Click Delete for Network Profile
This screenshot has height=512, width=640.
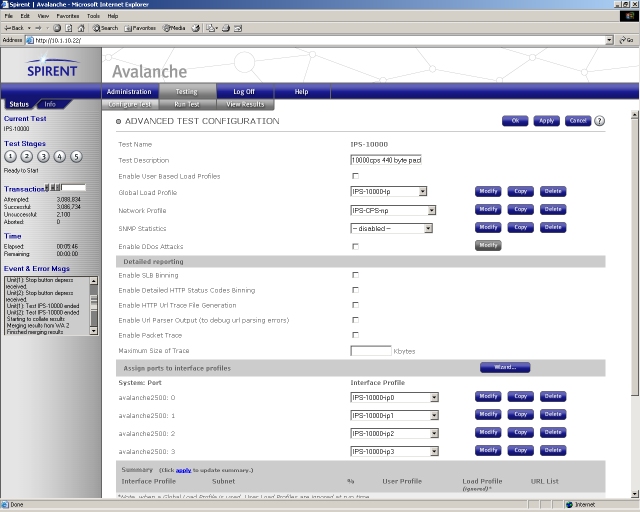(x=553, y=209)
